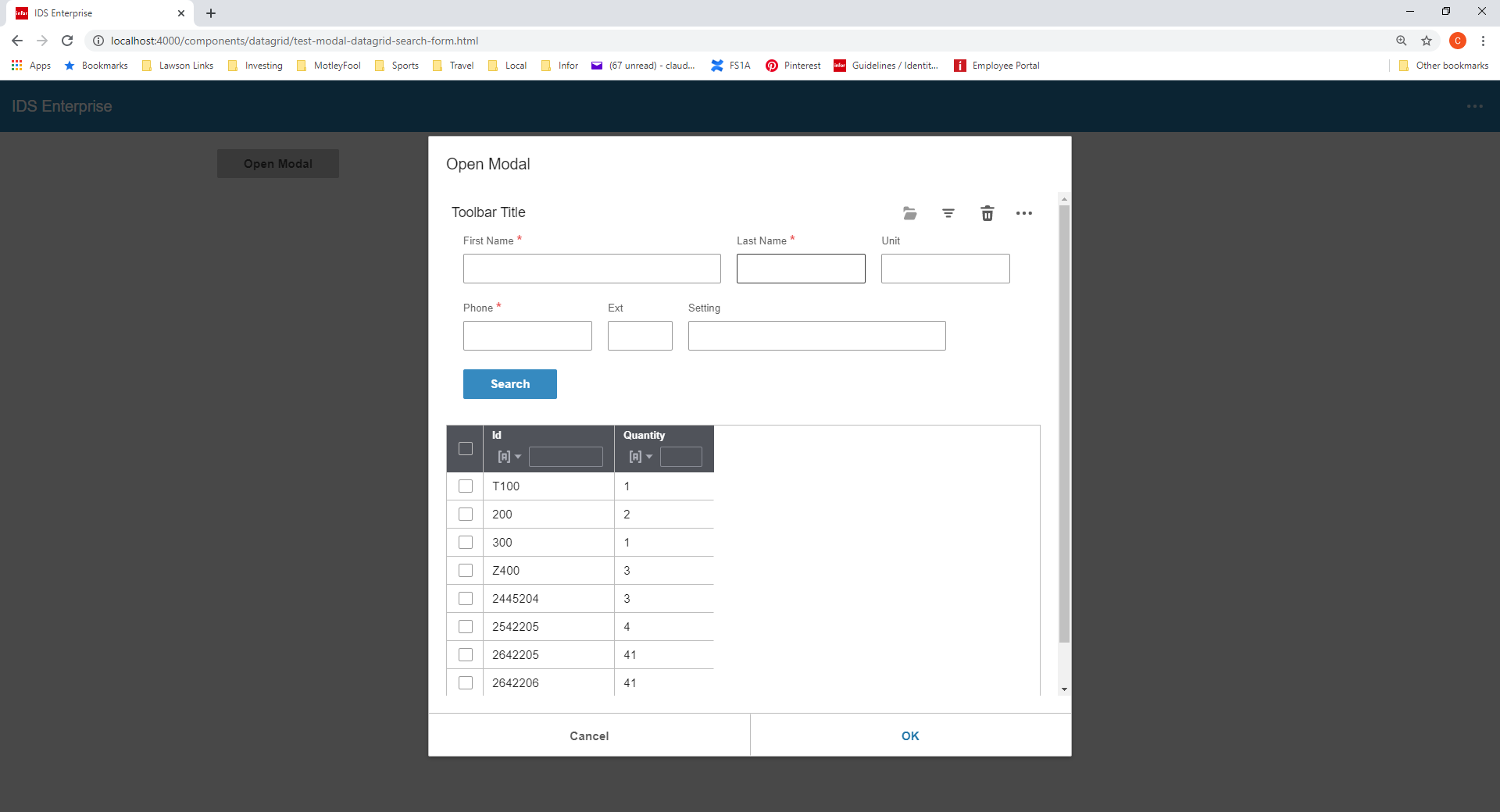Image resolution: width=1500 pixels, height=812 pixels.
Task: Open the Apps shortcut in bookmarks bar
Action: (x=31, y=66)
